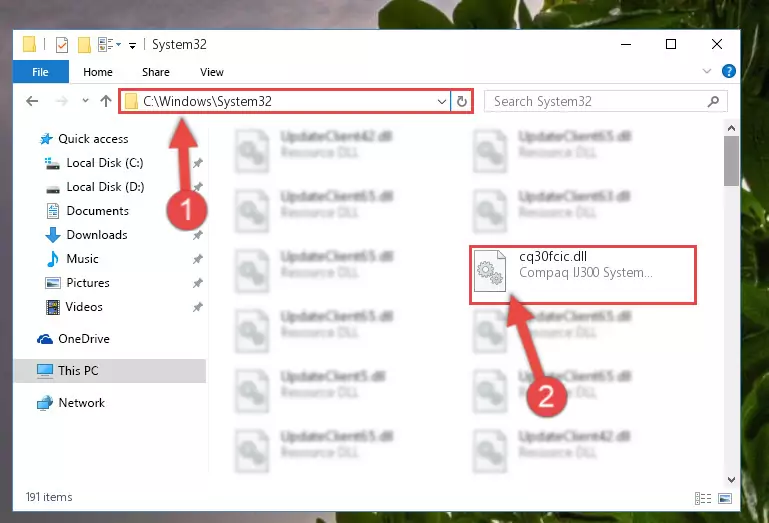The image size is (769, 523).
Task: Go up one folder level
Action: [x=105, y=101]
